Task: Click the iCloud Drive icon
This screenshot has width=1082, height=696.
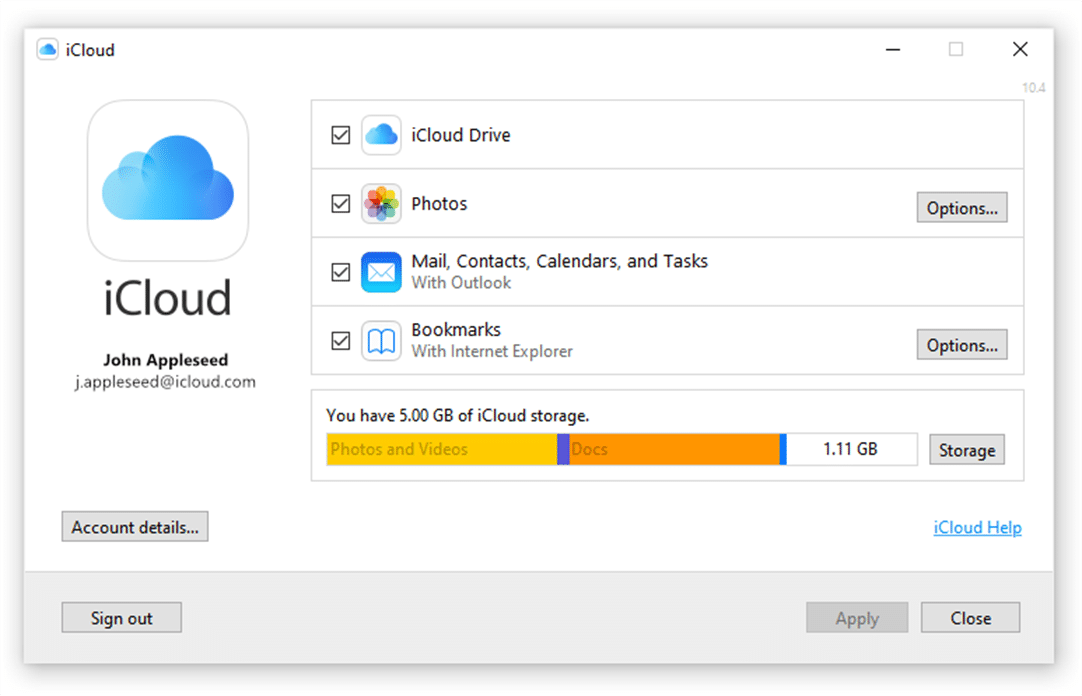Action: pos(381,135)
